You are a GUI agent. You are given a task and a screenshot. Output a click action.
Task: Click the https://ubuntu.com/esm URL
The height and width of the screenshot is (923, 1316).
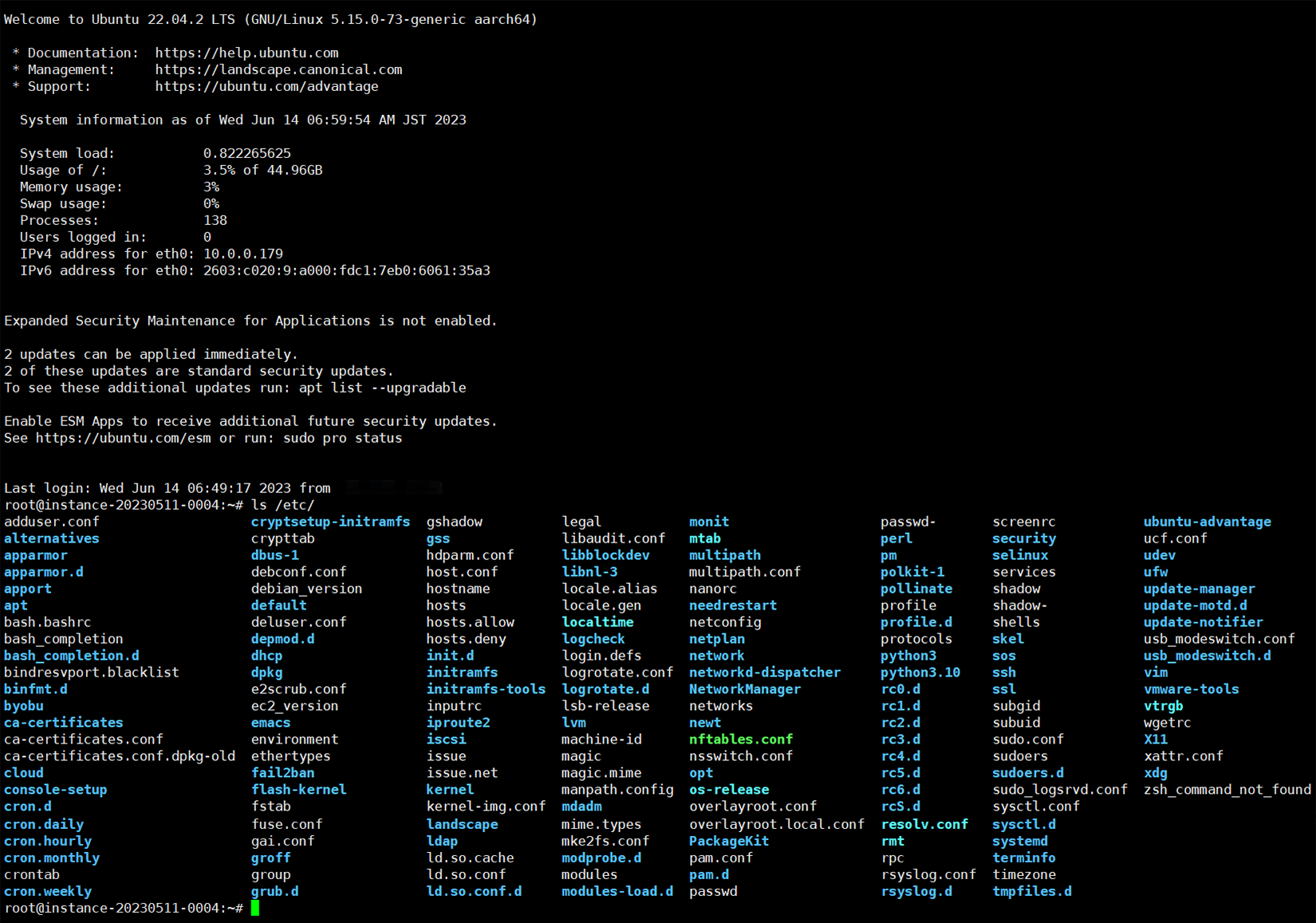[x=123, y=438]
